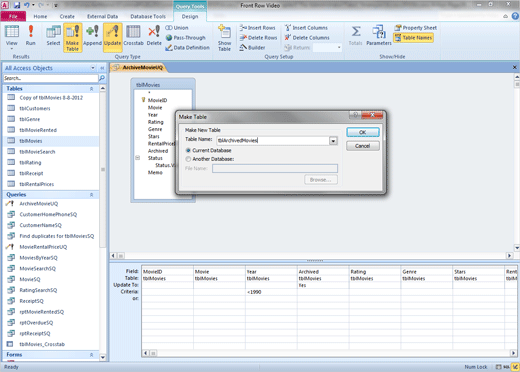Select the Union query option

177,28
